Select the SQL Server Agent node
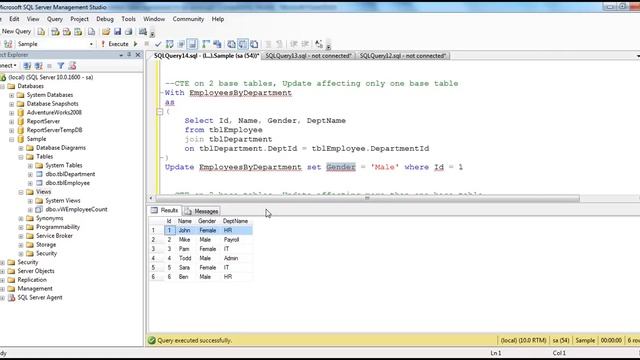 tap(40, 298)
